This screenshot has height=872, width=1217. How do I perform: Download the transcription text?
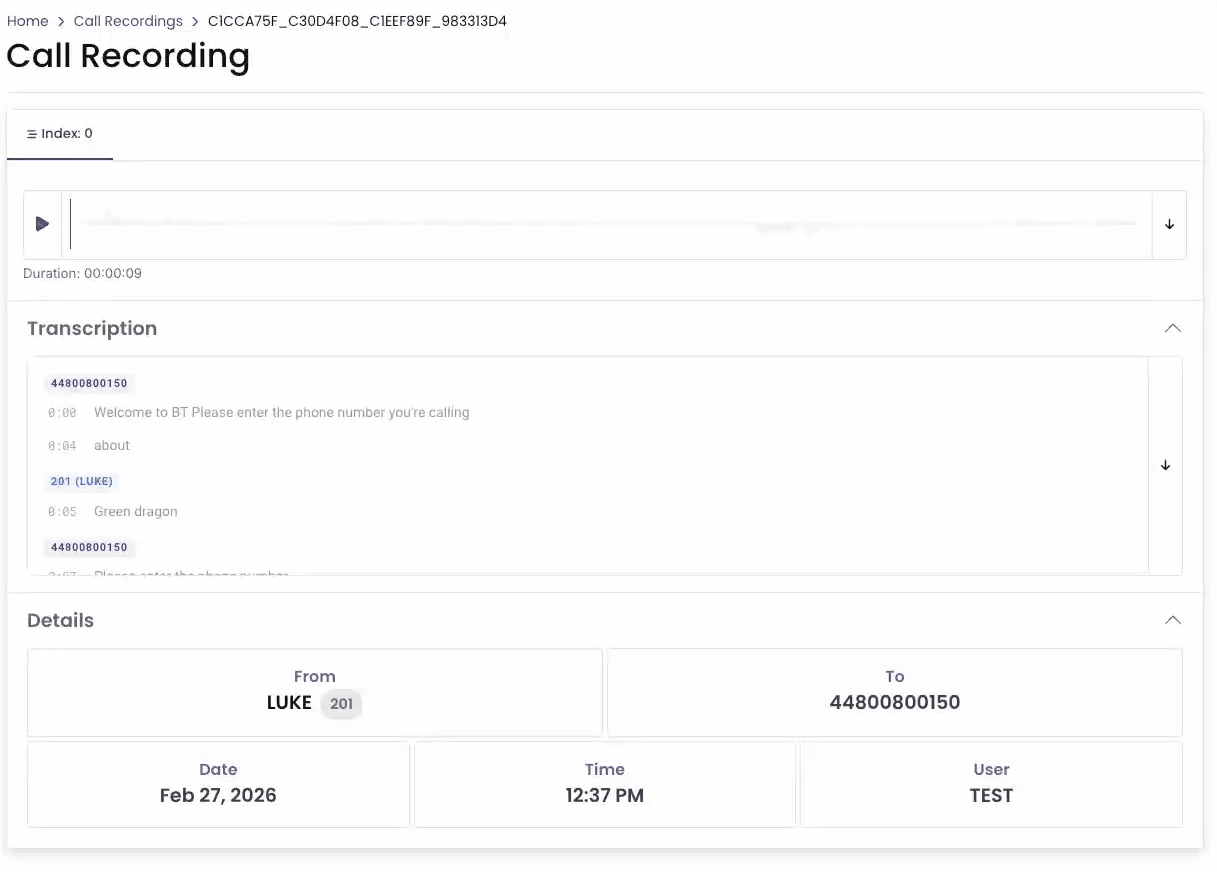pos(1164,465)
